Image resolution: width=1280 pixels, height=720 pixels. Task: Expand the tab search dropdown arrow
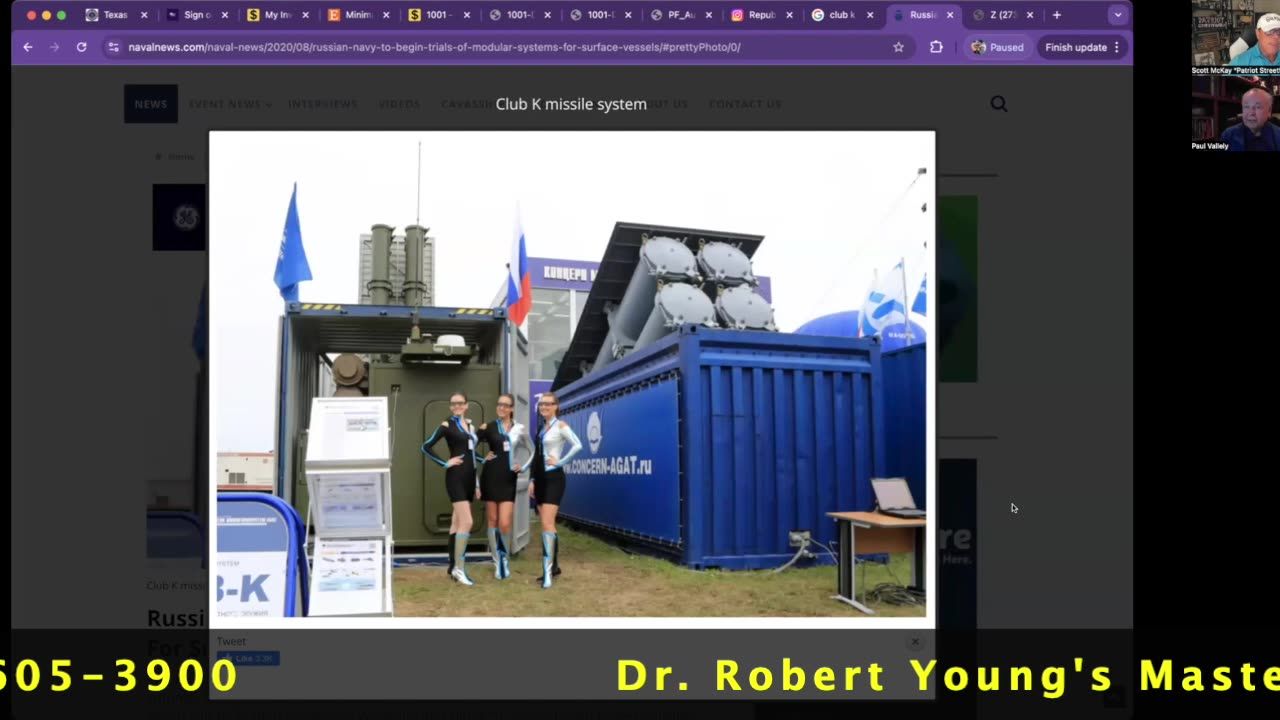(x=1117, y=15)
